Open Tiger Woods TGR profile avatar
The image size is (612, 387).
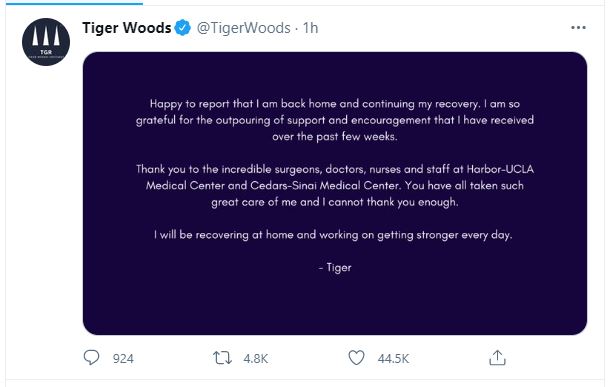tap(46, 42)
